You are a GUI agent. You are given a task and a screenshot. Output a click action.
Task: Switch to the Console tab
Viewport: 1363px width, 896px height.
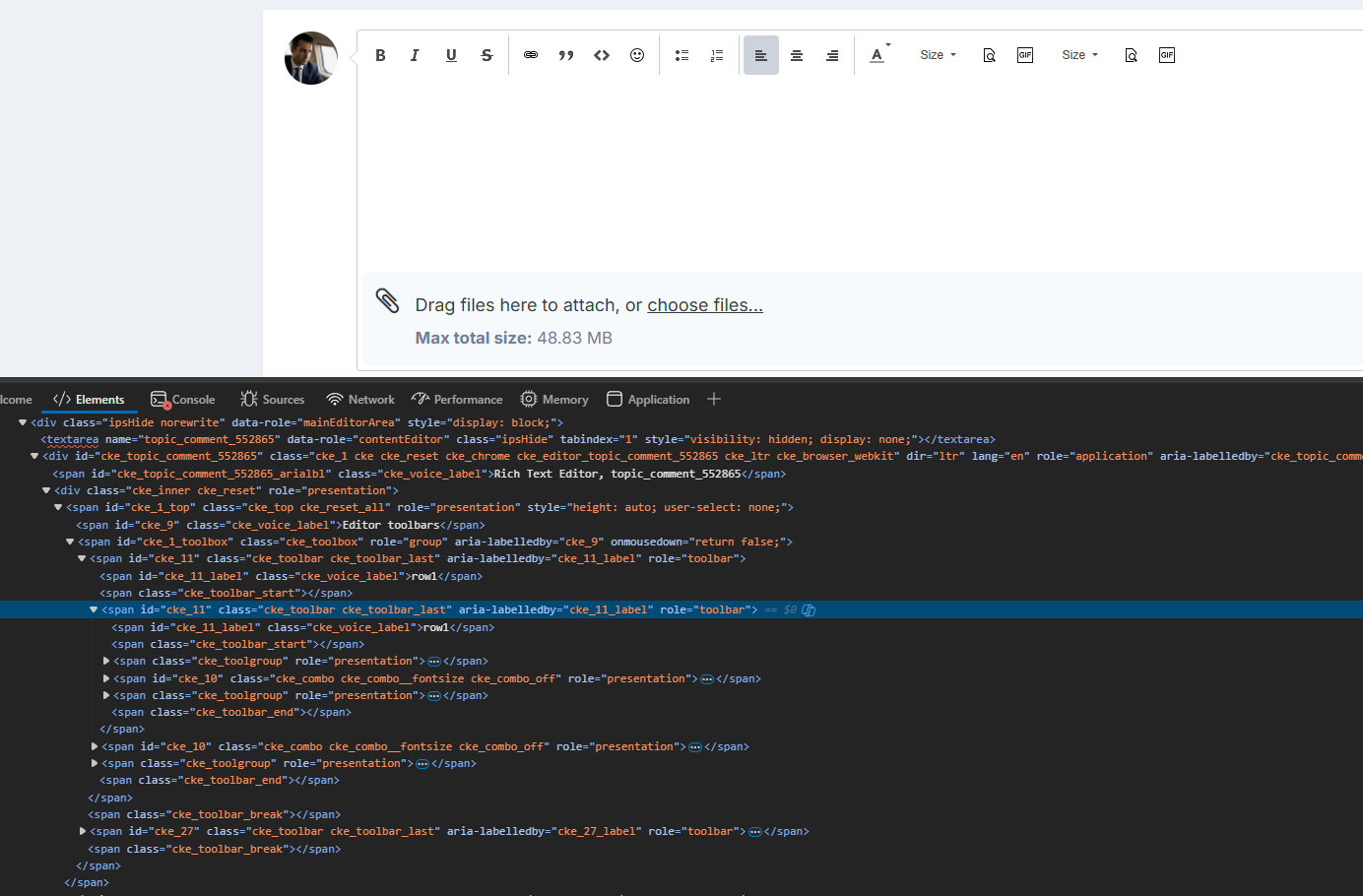tap(183, 400)
